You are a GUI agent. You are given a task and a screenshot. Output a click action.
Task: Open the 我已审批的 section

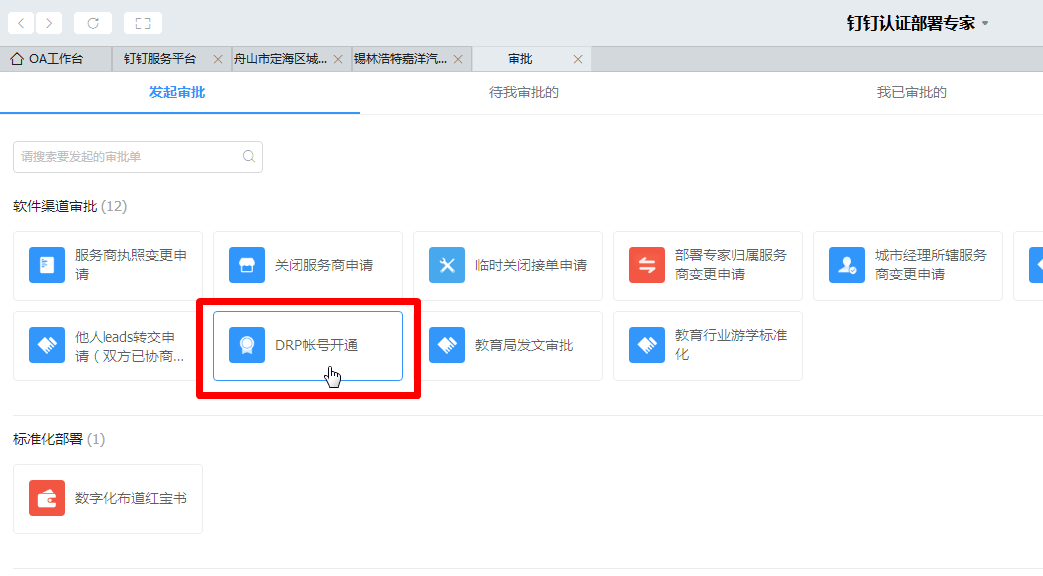[x=911, y=92]
